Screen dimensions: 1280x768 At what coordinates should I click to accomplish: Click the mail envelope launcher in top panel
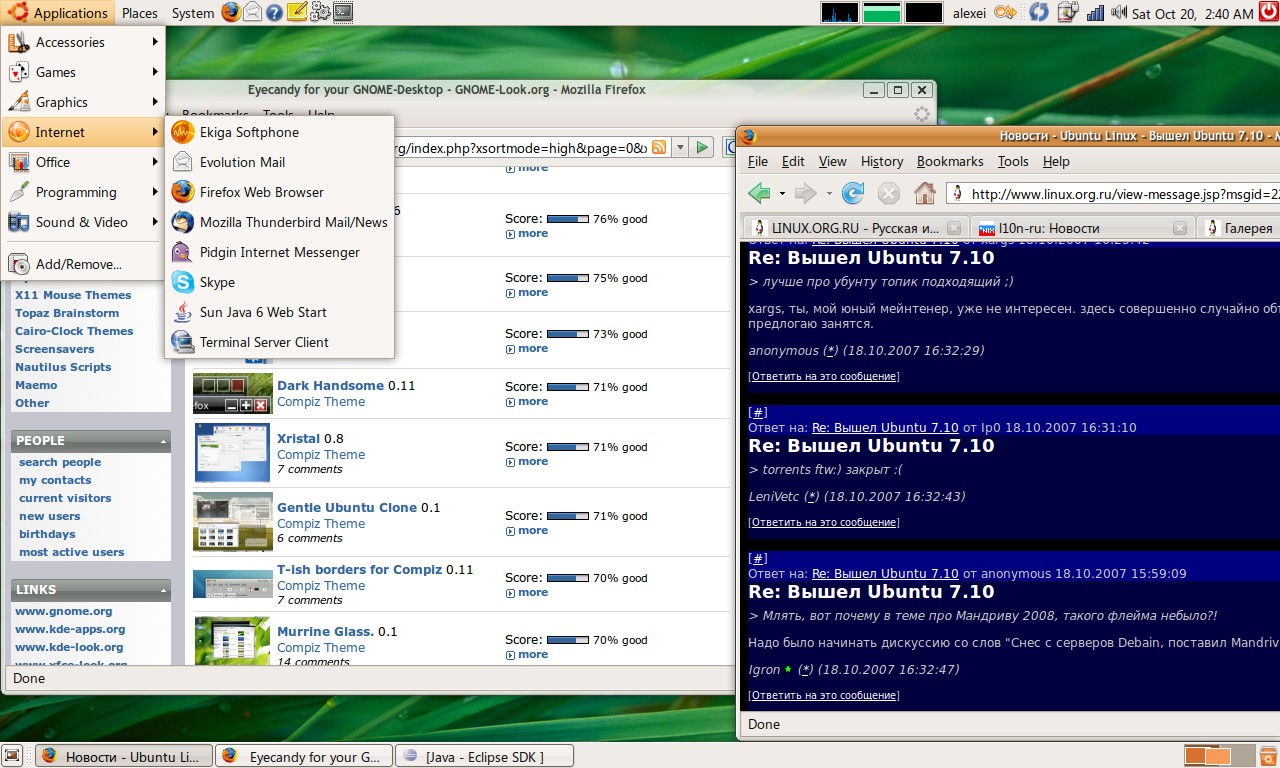point(253,12)
